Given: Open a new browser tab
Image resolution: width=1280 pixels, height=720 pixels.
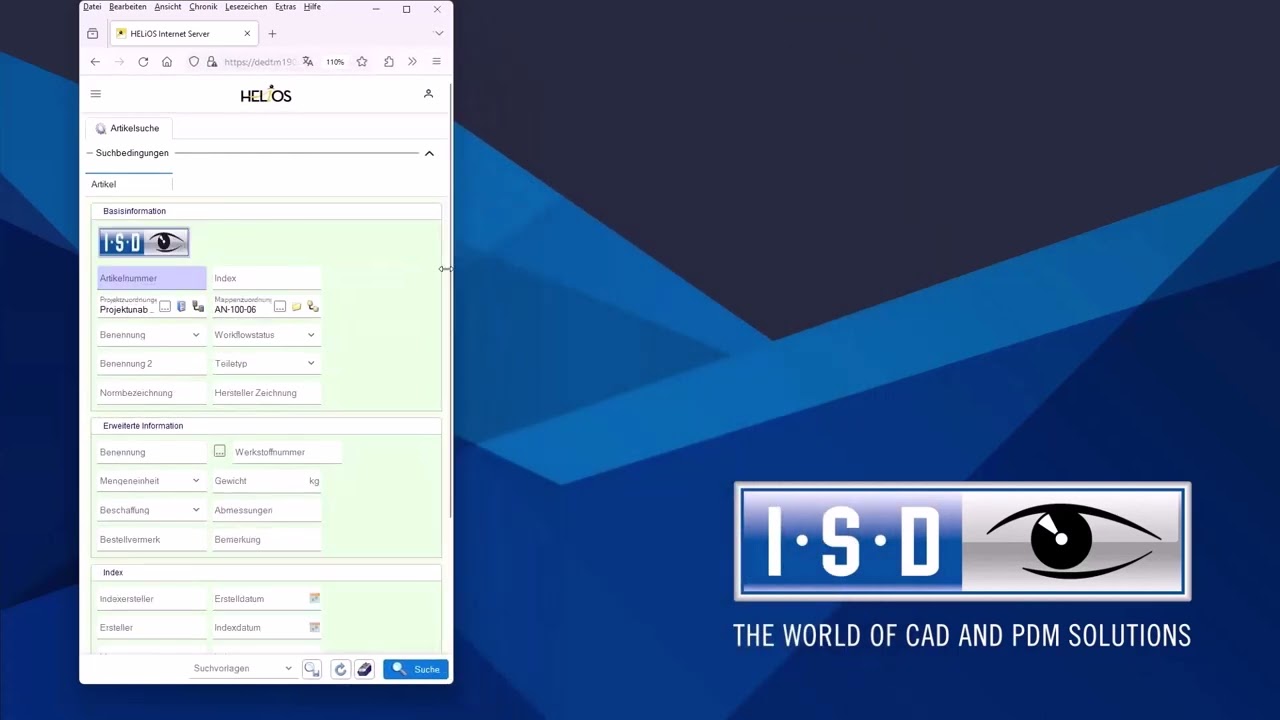Looking at the screenshot, I should pyautogui.click(x=272, y=34).
